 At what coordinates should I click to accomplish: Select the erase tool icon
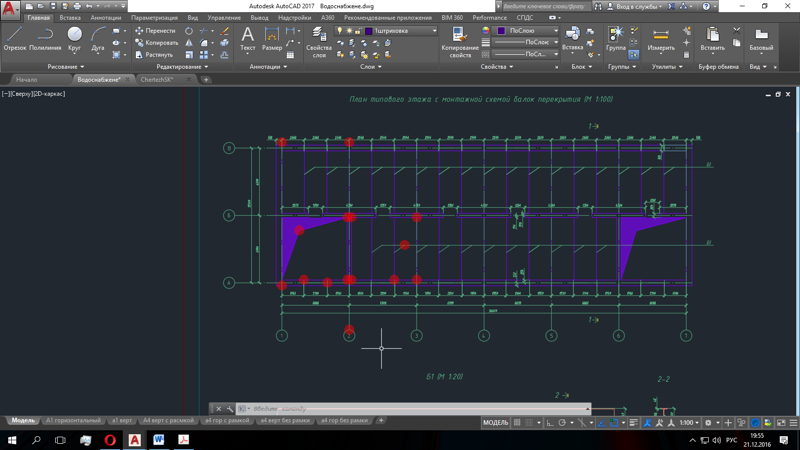point(224,31)
